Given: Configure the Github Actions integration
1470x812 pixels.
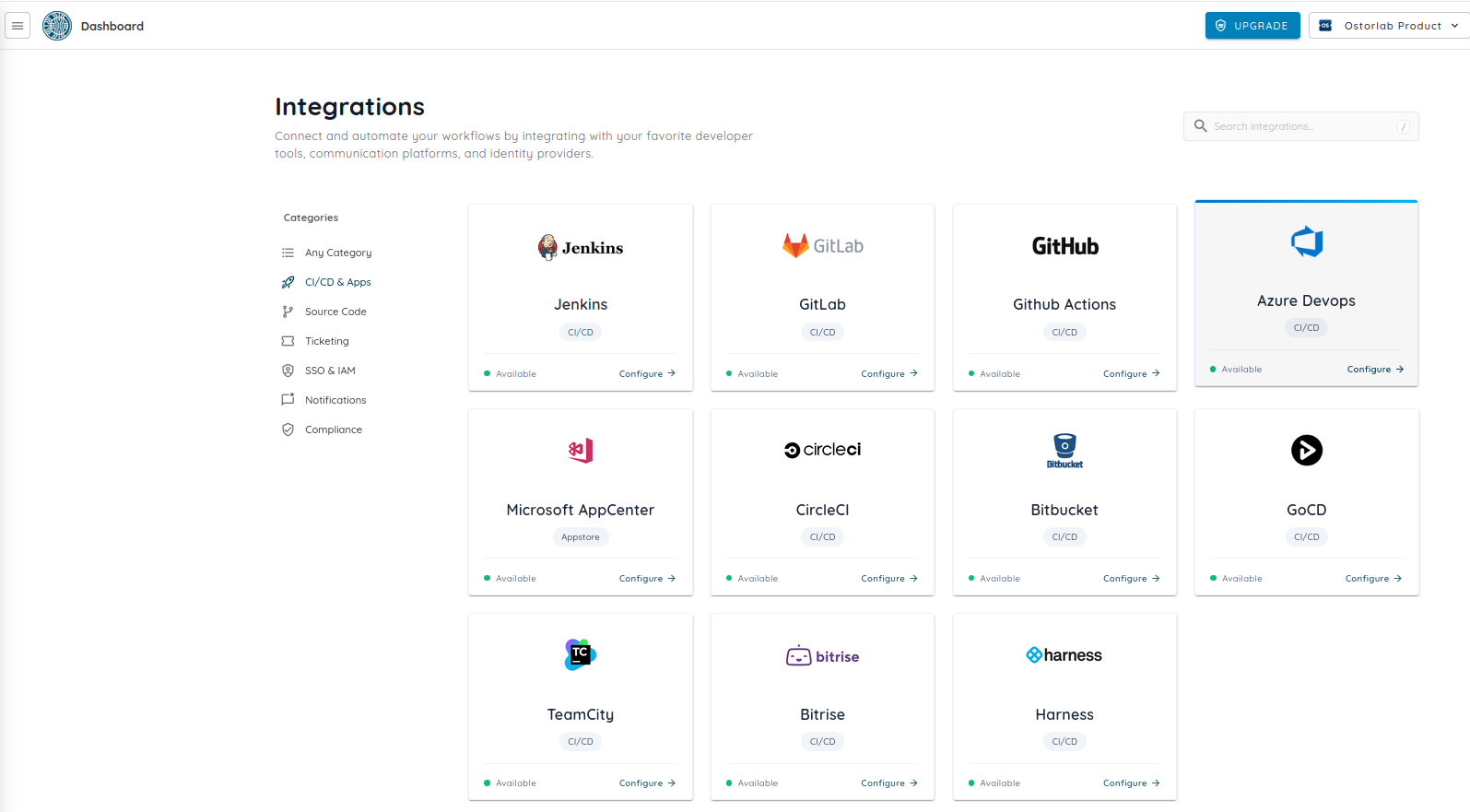Looking at the screenshot, I should 1131,373.
